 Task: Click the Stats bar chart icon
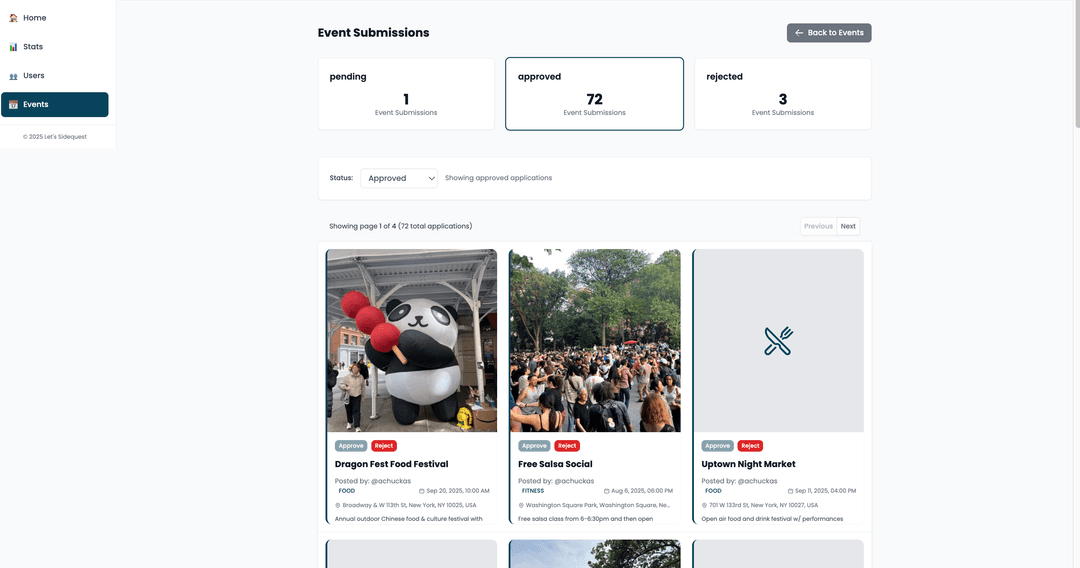click(13, 47)
